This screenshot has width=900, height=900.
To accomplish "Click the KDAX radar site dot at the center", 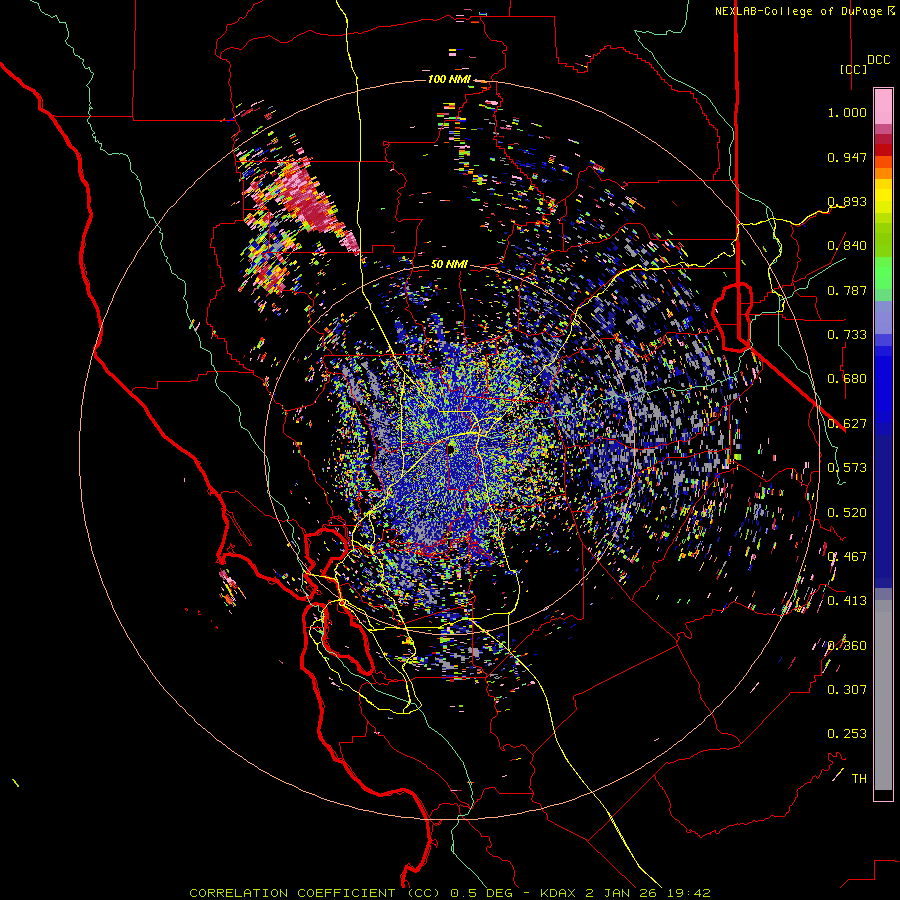I will coord(451,450).
